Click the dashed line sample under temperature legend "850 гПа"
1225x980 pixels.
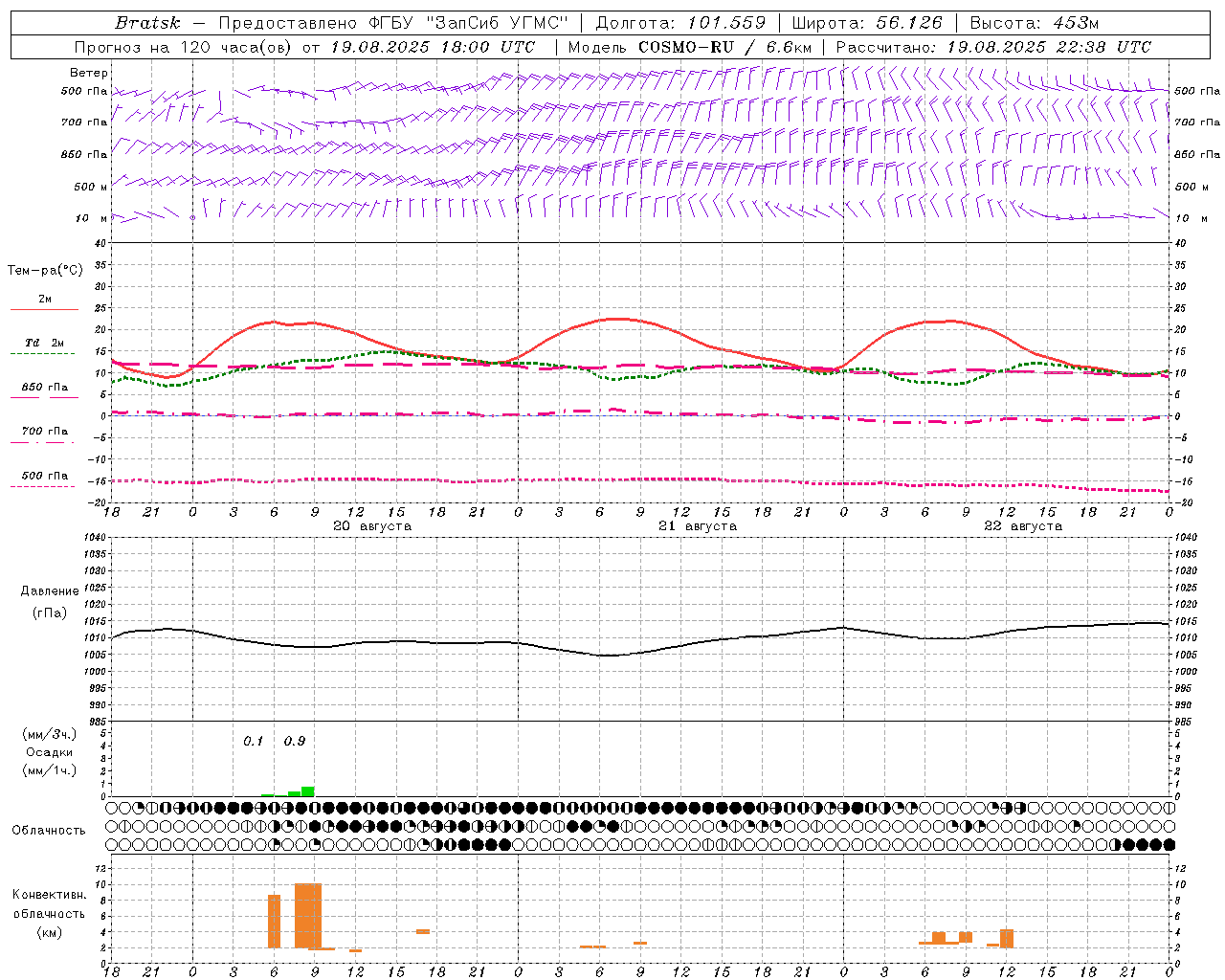(44, 397)
